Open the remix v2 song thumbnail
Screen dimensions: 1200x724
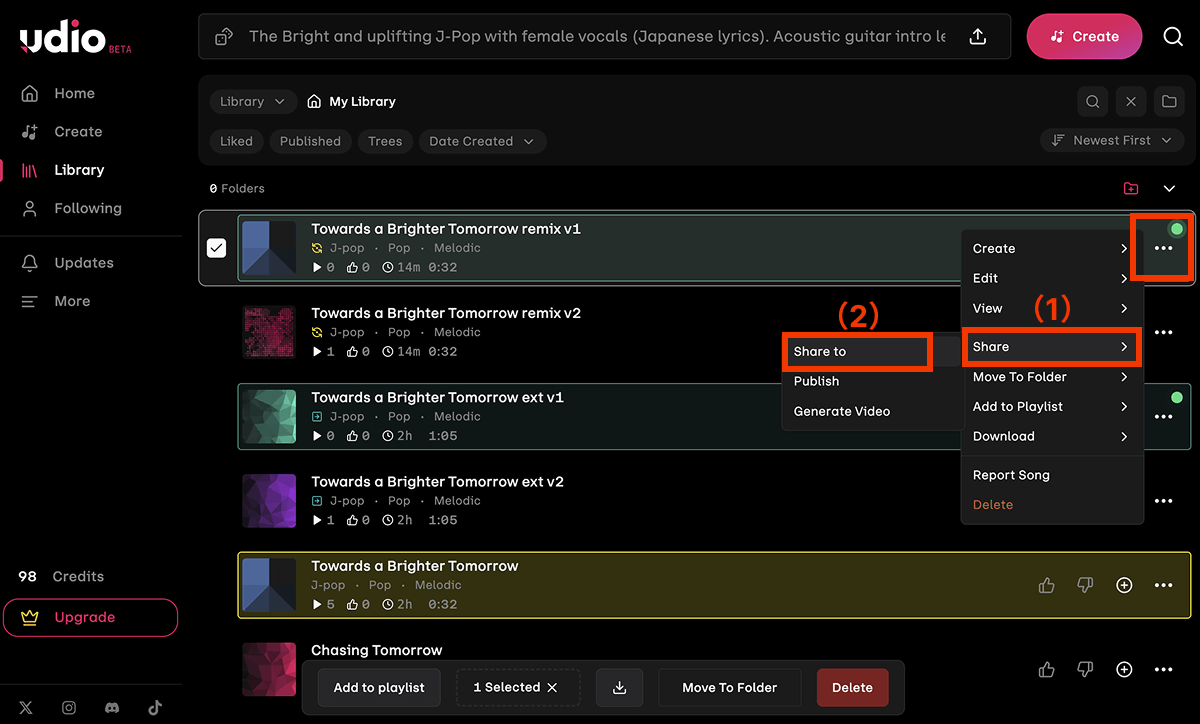coord(269,332)
